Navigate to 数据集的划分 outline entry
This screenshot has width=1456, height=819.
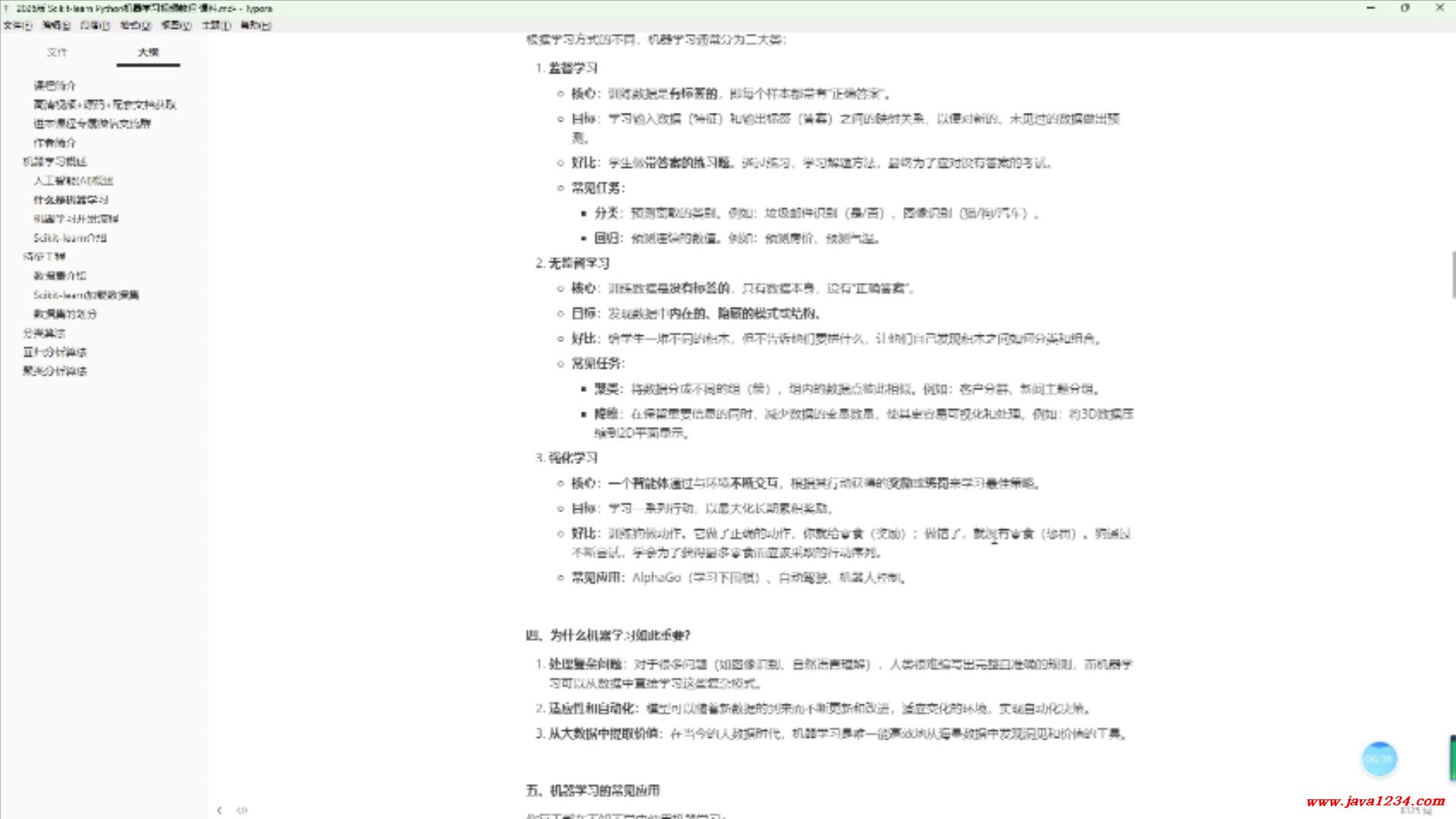click(x=64, y=313)
